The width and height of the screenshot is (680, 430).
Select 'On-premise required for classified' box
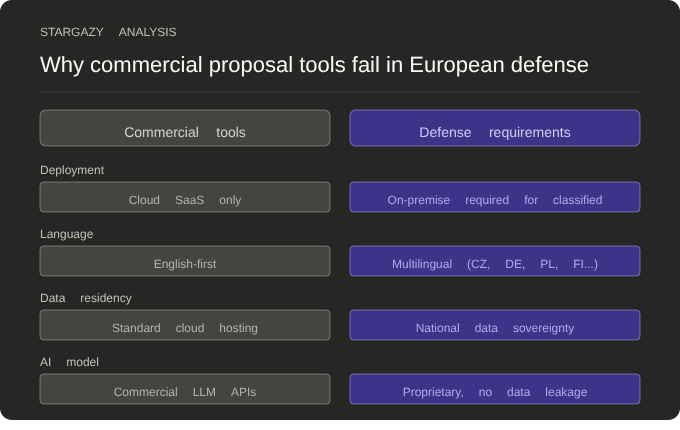(495, 198)
